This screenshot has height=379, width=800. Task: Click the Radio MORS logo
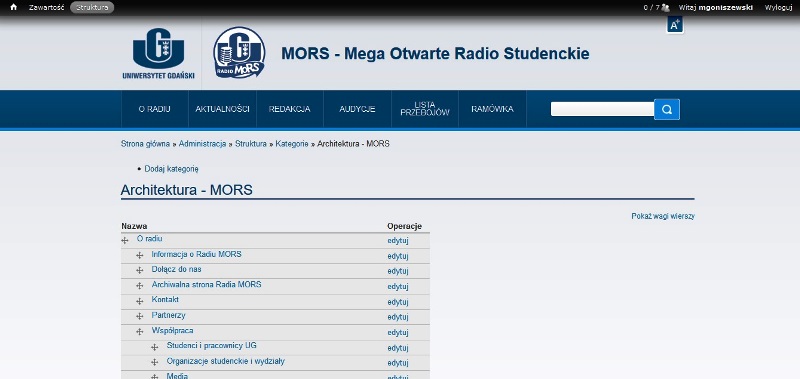click(x=239, y=53)
